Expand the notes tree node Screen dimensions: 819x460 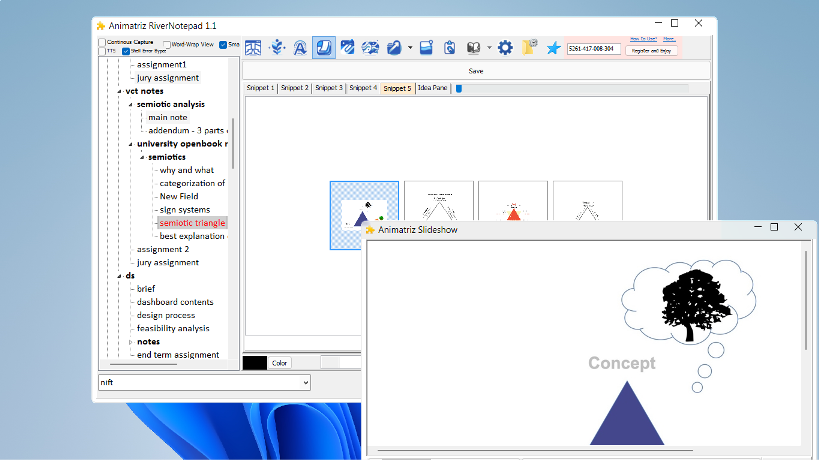pyautogui.click(x=131, y=342)
